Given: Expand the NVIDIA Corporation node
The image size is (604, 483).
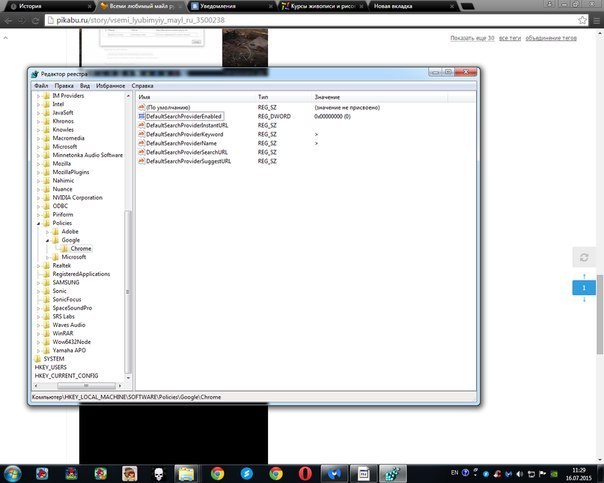Looking at the screenshot, I should [x=38, y=198].
